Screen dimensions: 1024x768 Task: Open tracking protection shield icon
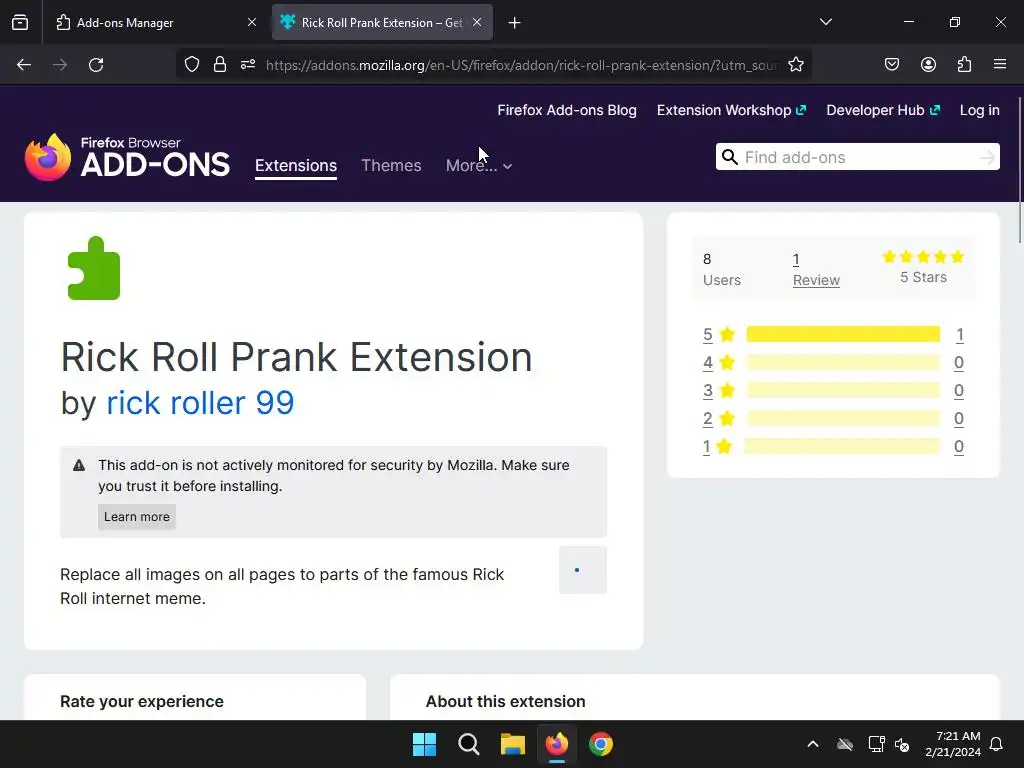[x=191, y=65]
